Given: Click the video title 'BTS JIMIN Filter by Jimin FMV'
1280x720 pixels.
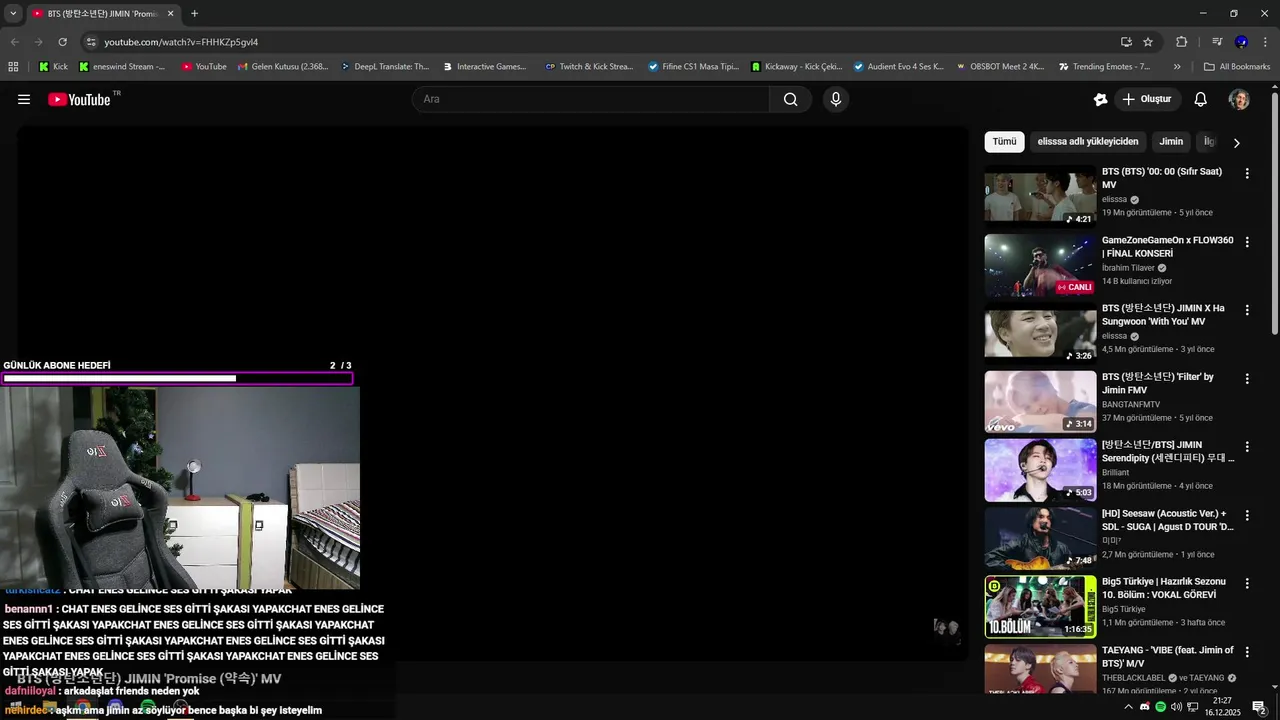Looking at the screenshot, I should pyautogui.click(x=1158, y=383).
